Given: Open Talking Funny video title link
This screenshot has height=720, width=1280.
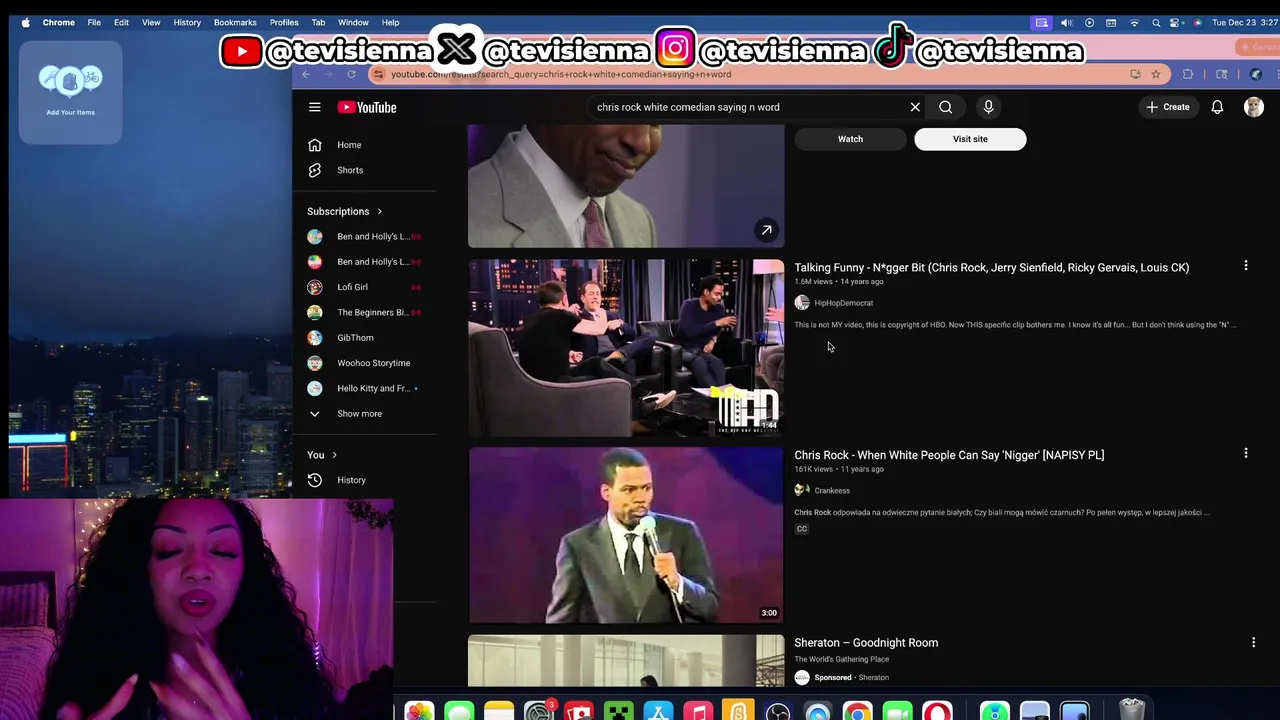Looking at the screenshot, I should pyautogui.click(x=991, y=267).
